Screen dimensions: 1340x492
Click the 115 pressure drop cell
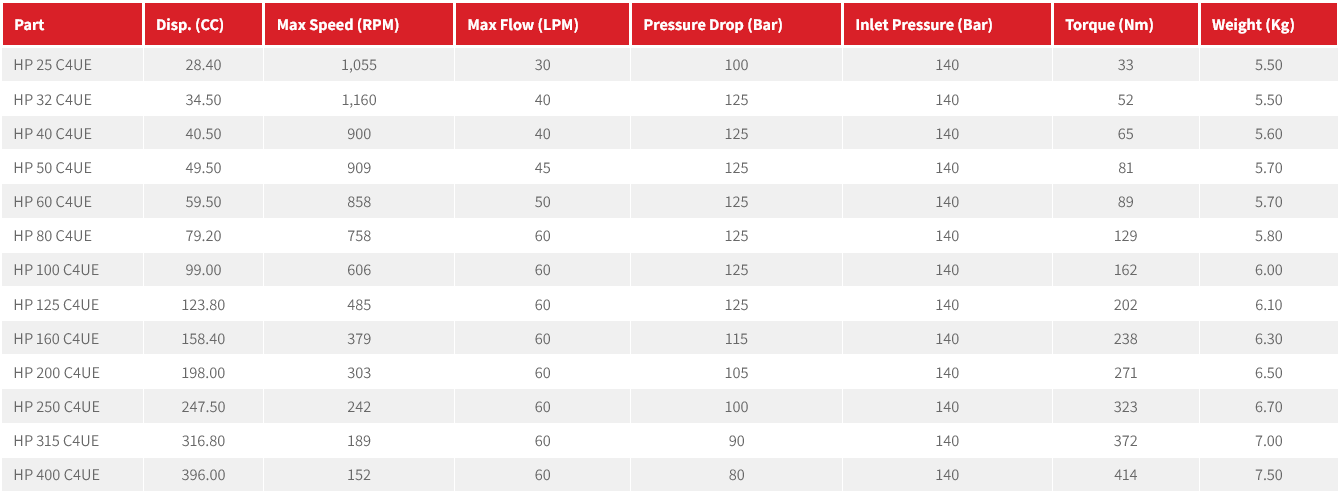pyautogui.click(x=737, y=339)
